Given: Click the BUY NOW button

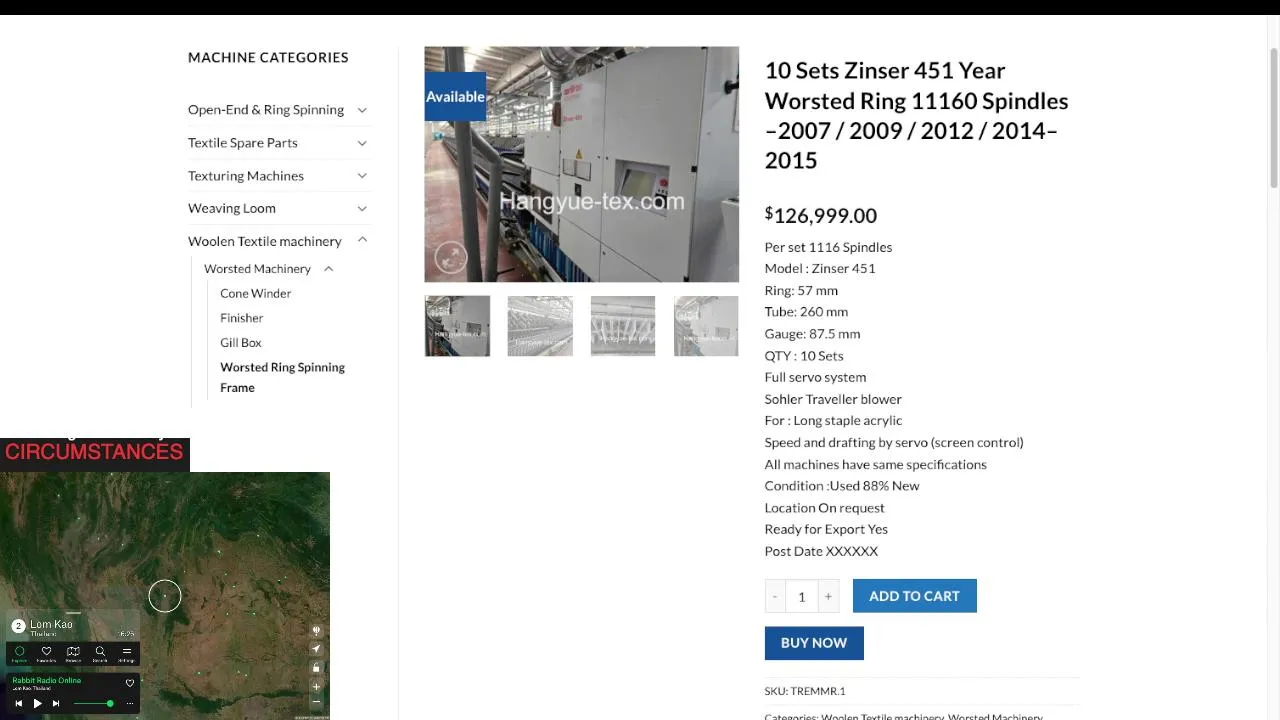Looking at the screenshot, I should coord(814,643).
